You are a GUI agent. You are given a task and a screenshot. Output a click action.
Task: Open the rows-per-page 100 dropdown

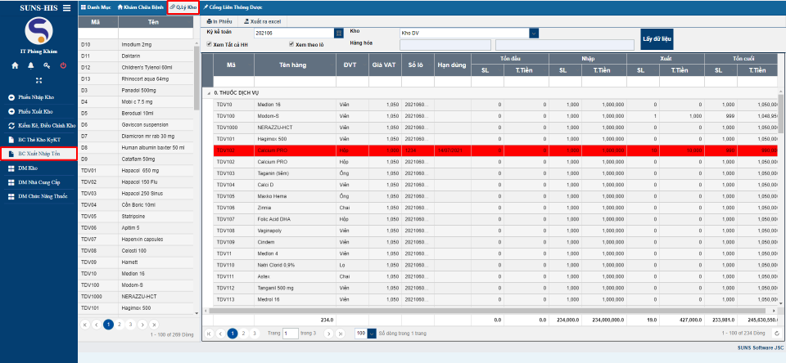(372, 333)
